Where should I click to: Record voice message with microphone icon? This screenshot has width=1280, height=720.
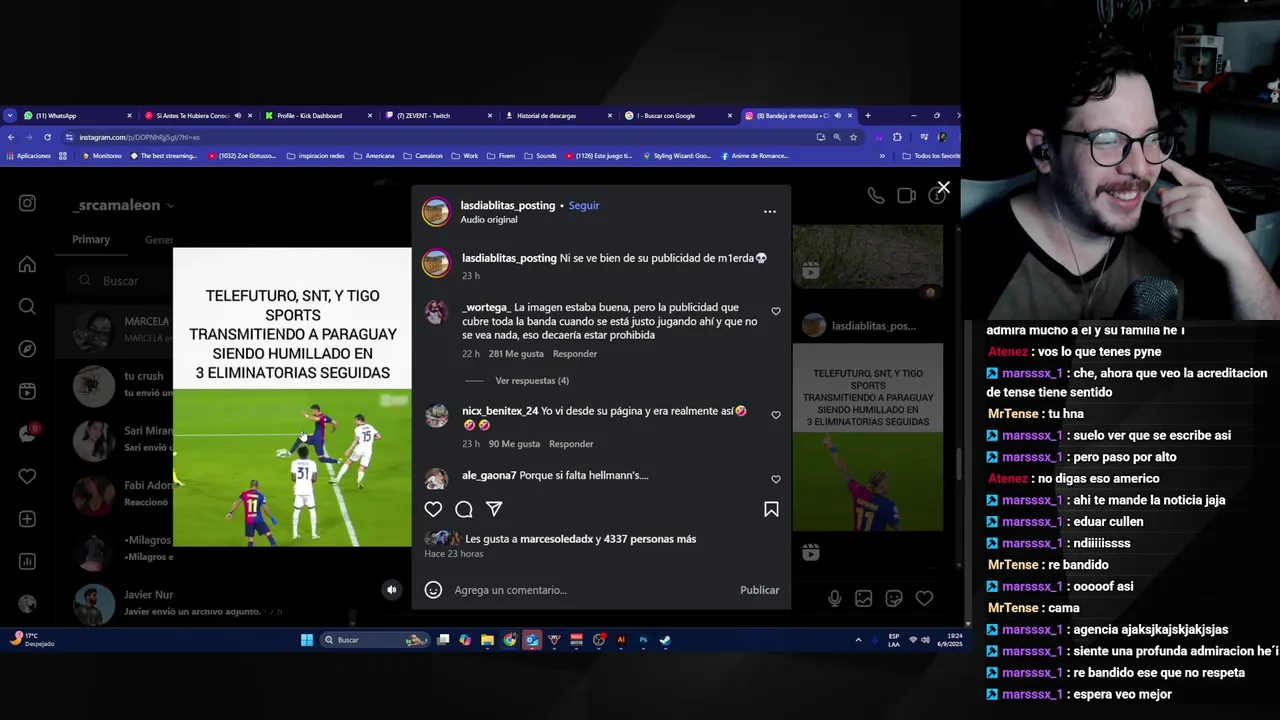point(834,598)
